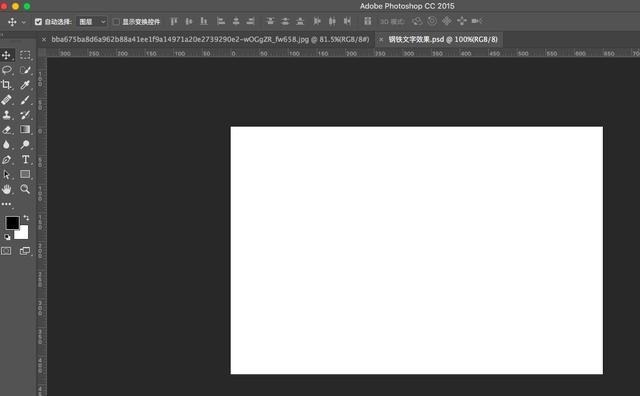Select the Dodge tool
Screen dimensions: 640x396
click(x=25, y=145)
